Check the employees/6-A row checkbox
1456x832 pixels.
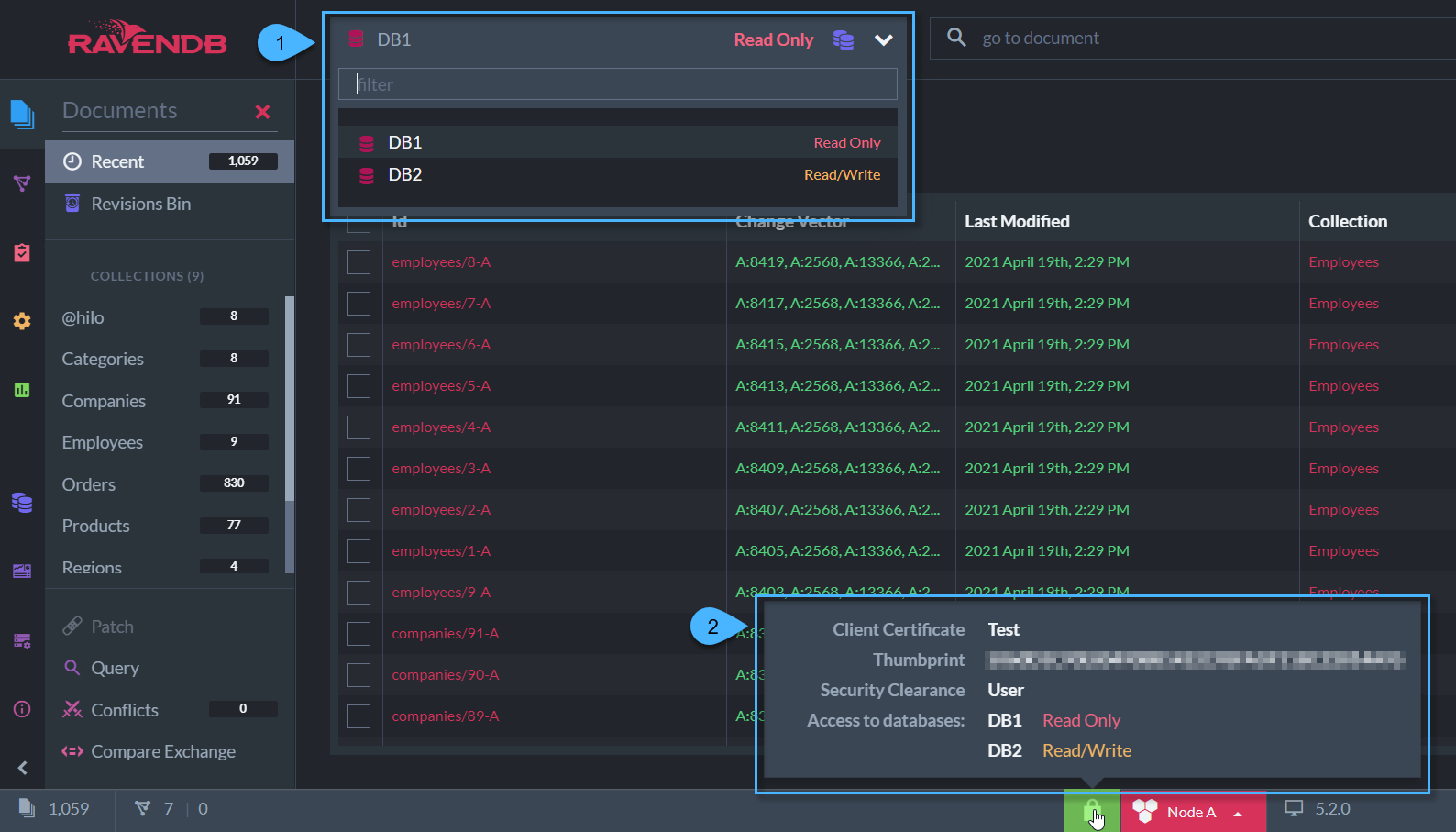[358, 345]
